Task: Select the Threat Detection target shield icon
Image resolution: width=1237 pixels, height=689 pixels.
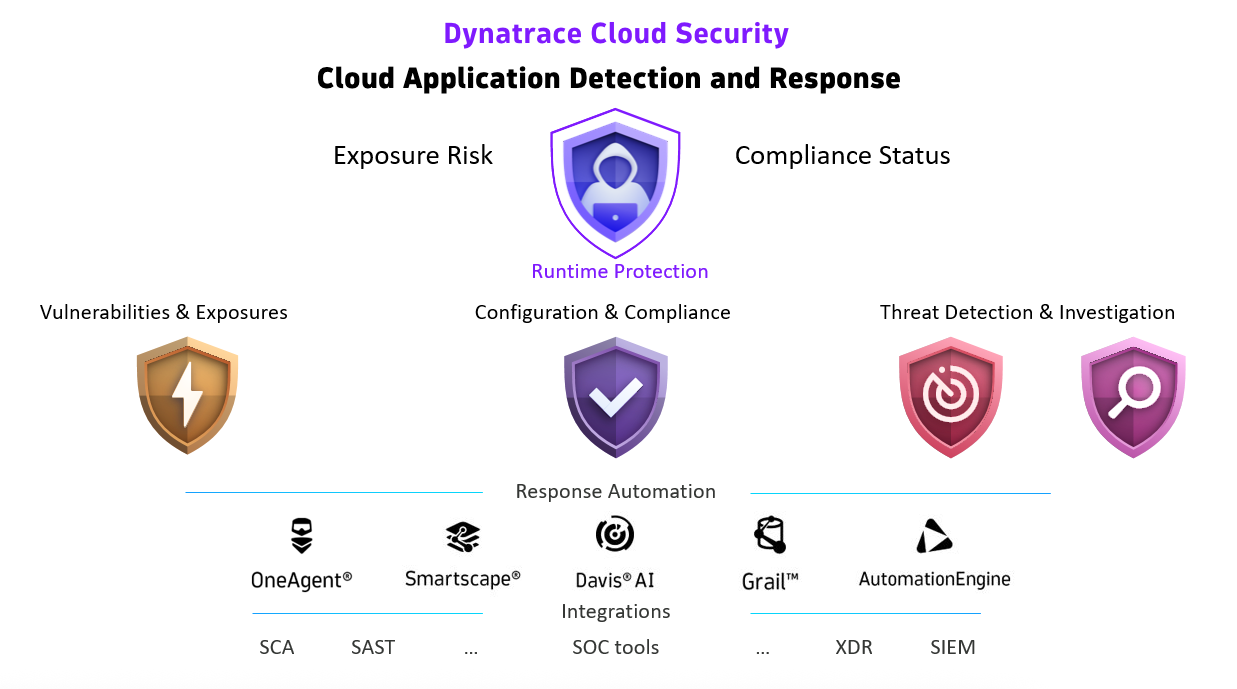Action: (x=951, y=397)
